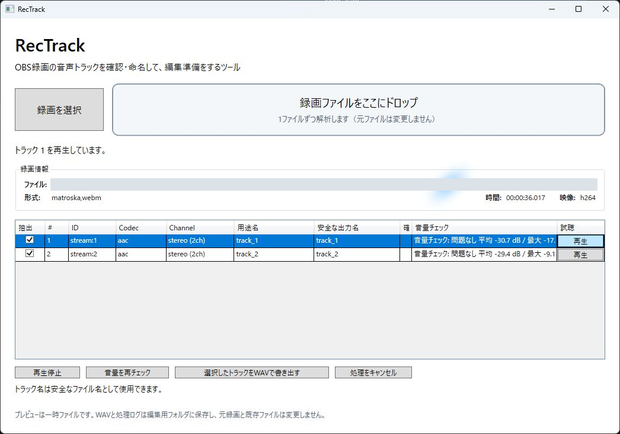Select aac codec cell in row 1
Viewport: 620px width, 434px height.
coord(141,241)
